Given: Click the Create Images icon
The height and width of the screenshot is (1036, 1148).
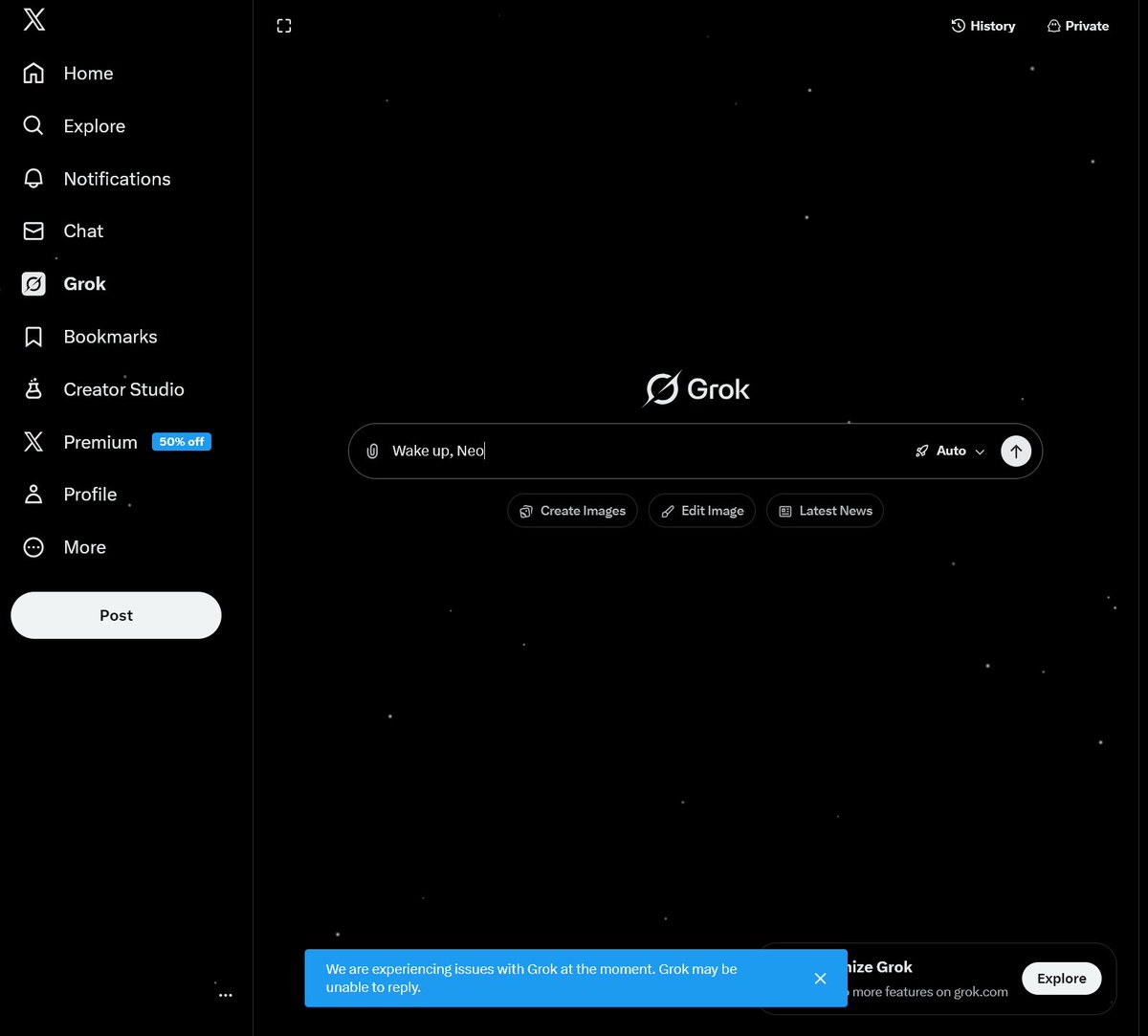Looking at the screenshot, I should click(526, 511).
